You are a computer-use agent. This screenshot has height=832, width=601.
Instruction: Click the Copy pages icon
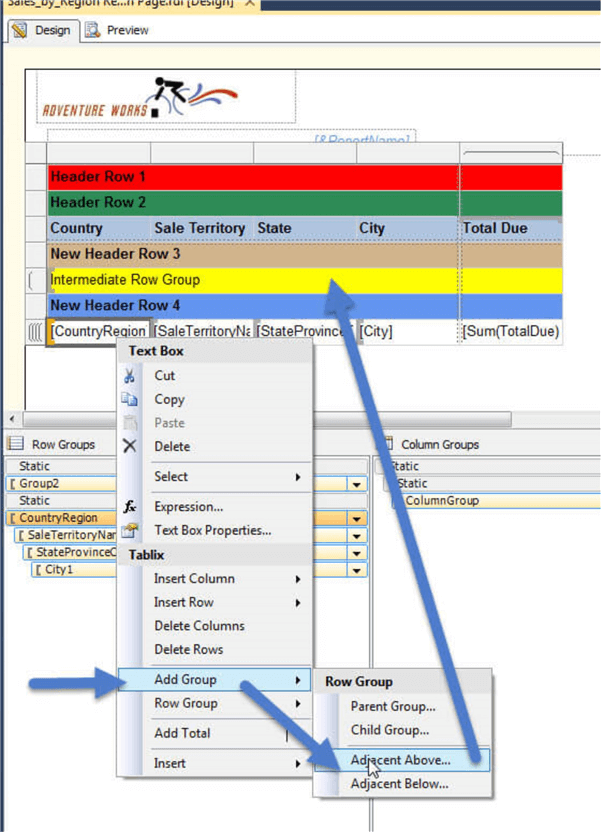pyautogui.click(x=129, y=399)
